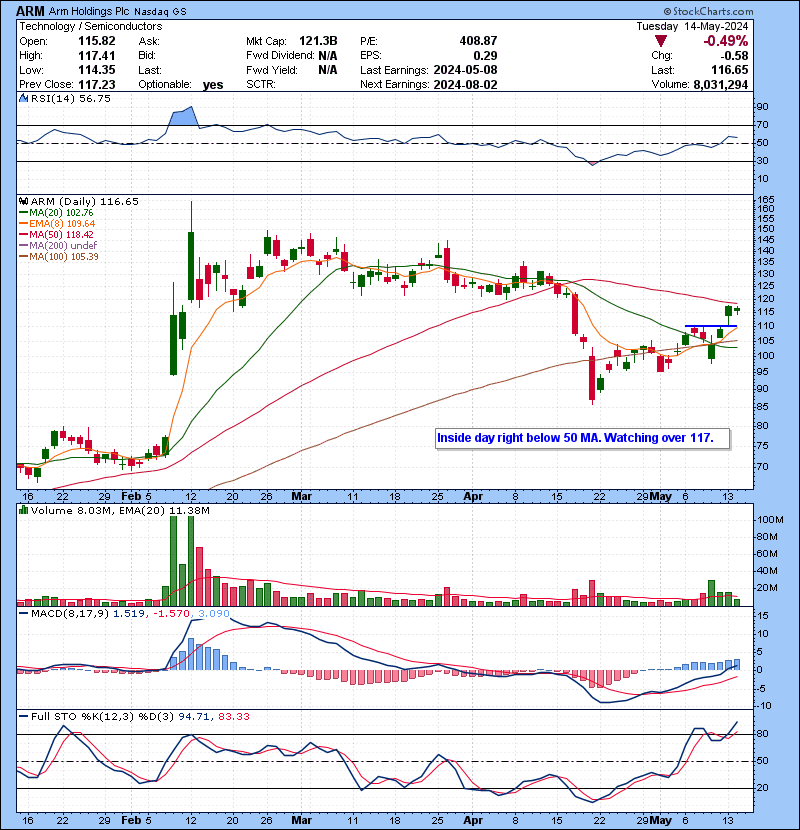Select the High value 117.41
The height and width of the screenshot is (830, 800).
click(96, 56)
